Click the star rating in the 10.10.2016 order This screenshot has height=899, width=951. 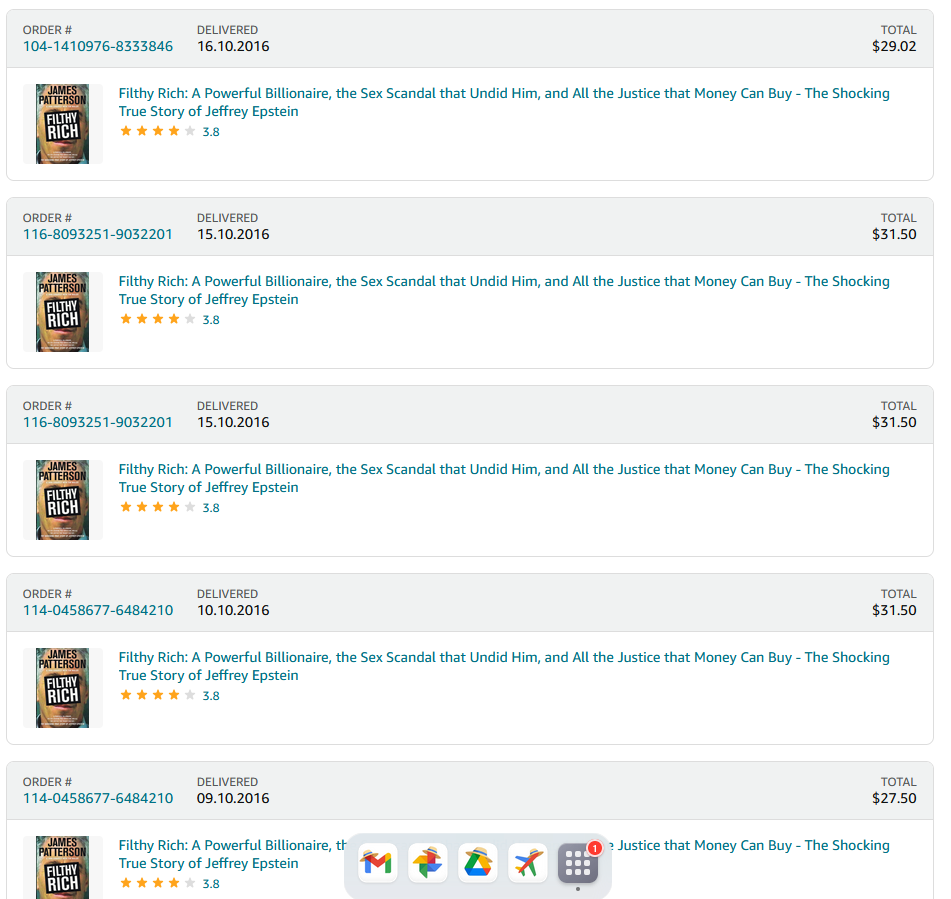[158, 695]
